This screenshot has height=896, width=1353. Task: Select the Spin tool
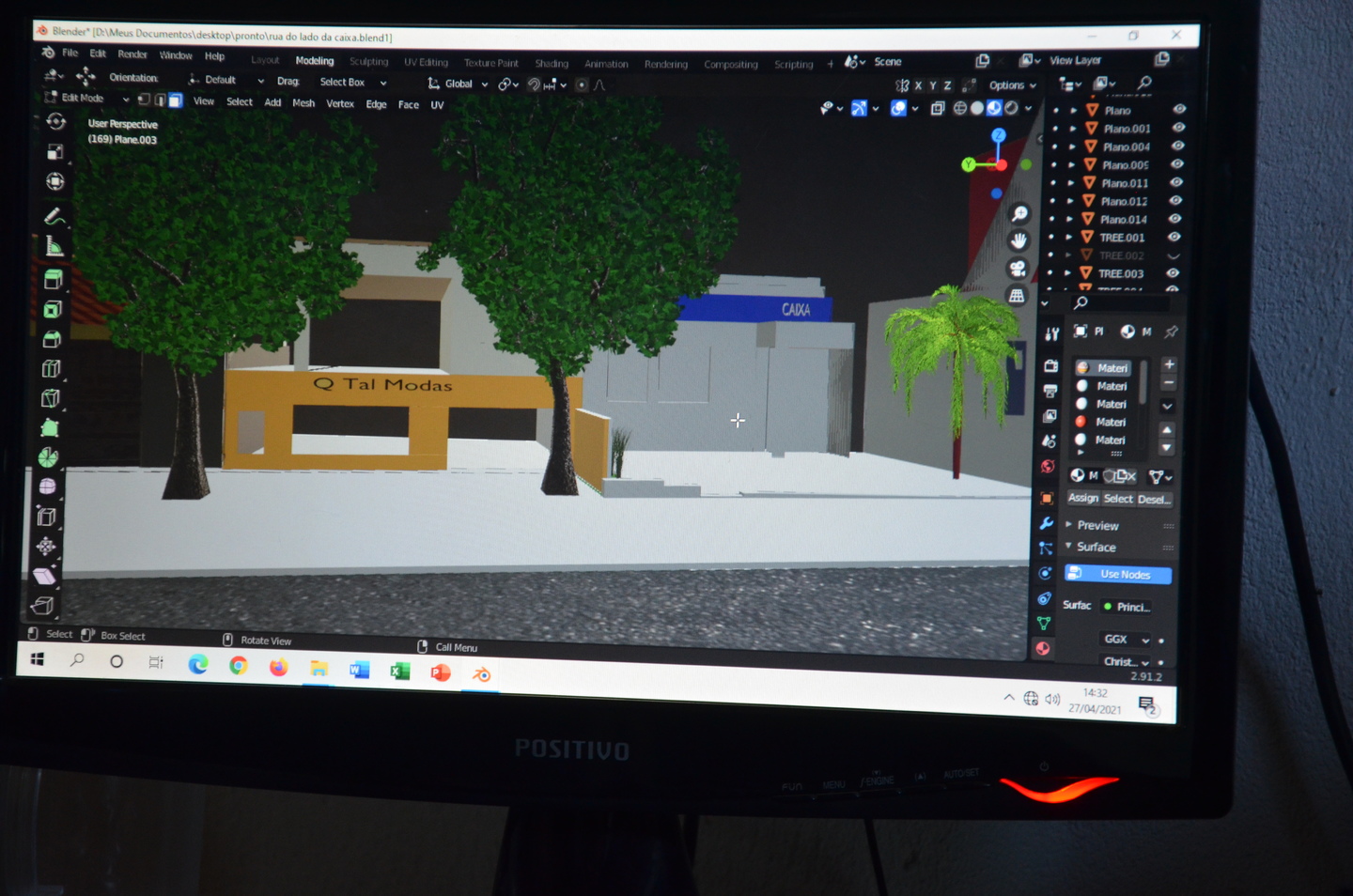point(49,457)
